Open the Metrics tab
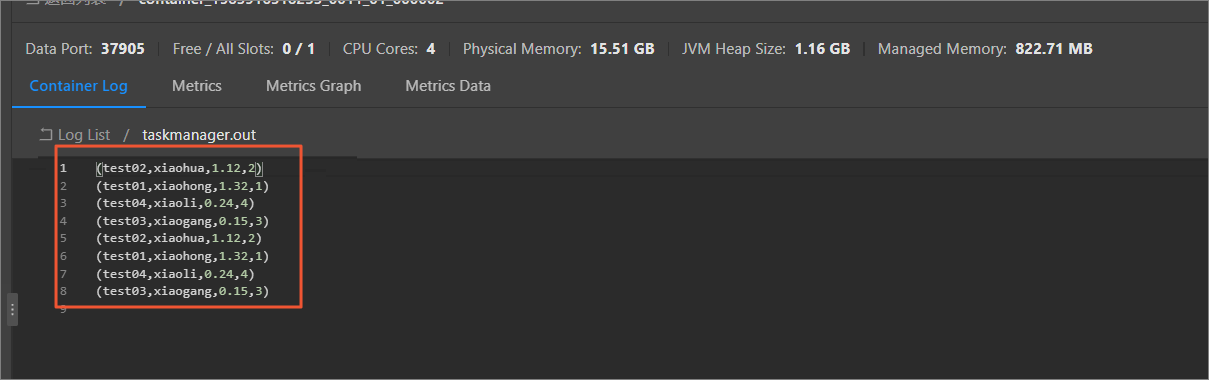The image size is (1209, 380). pos(197,86)
